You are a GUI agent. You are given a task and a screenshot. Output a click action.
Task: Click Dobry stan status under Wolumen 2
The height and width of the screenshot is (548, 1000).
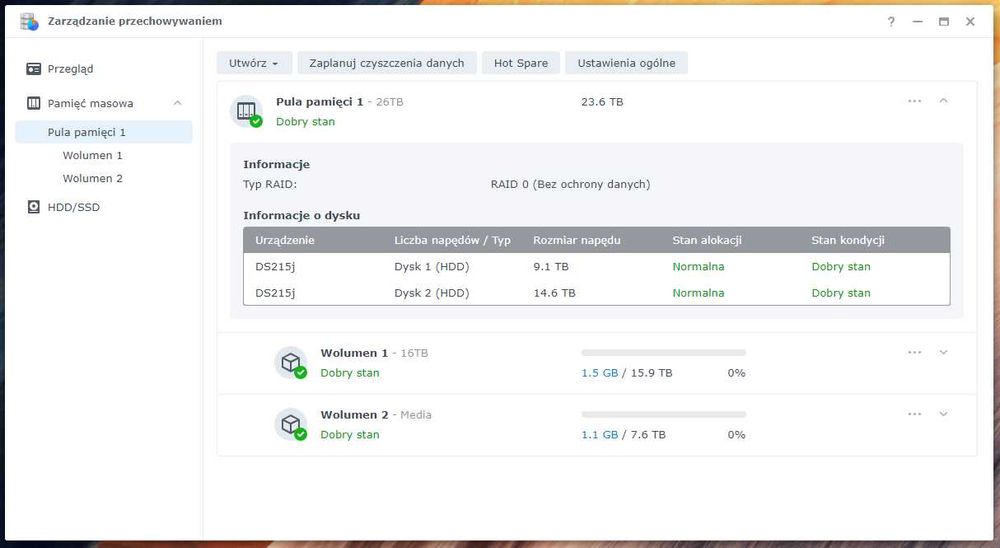click(349, 434)
